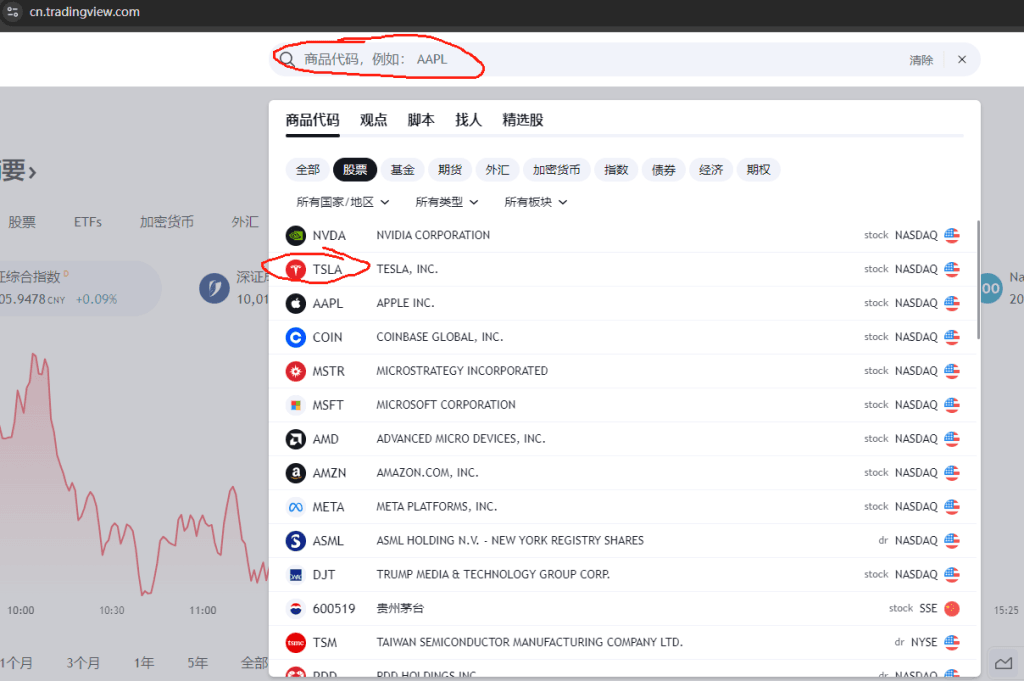Select the 期权 filter chip

coord(758,170)
